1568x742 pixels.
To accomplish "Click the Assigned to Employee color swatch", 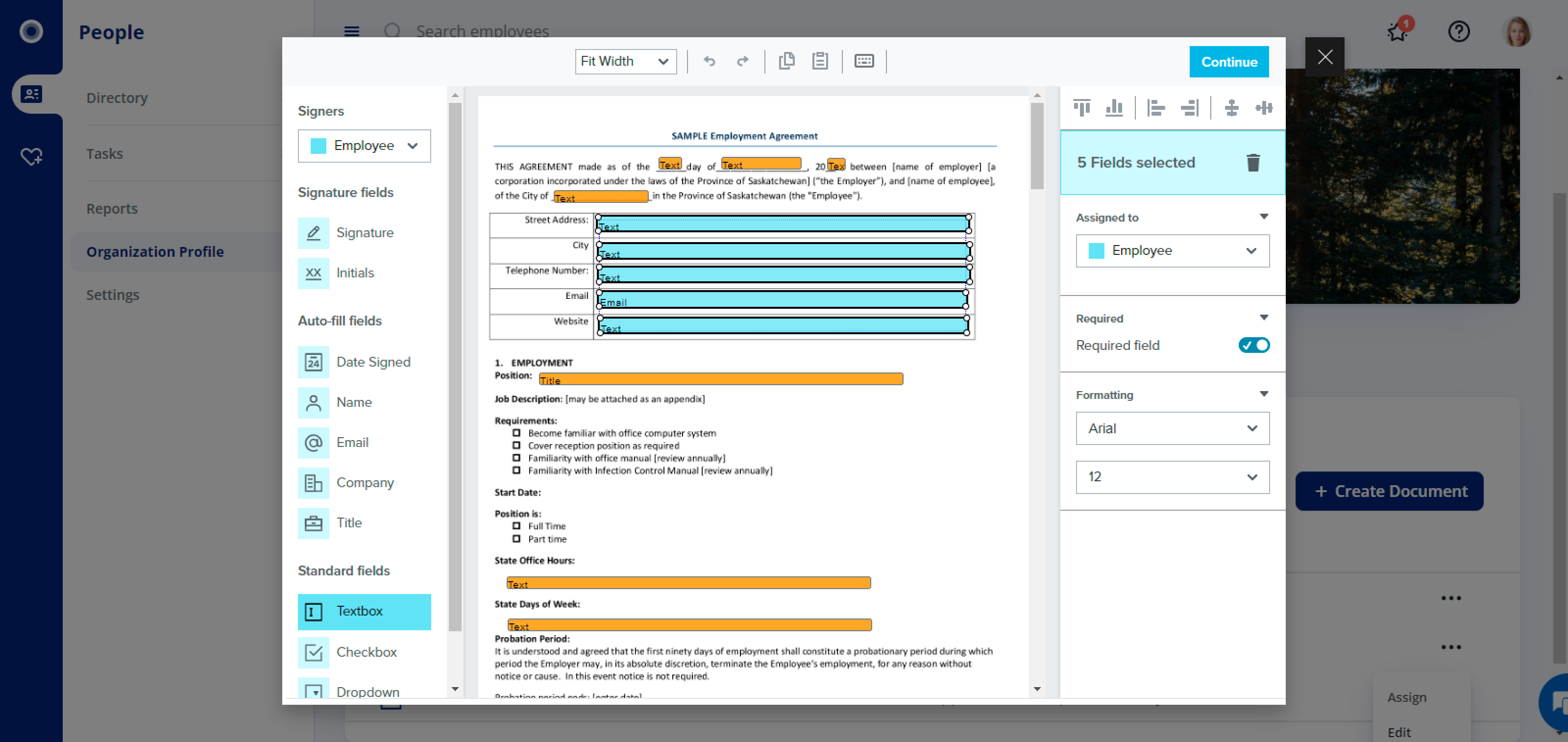I will click(1096, 251).
